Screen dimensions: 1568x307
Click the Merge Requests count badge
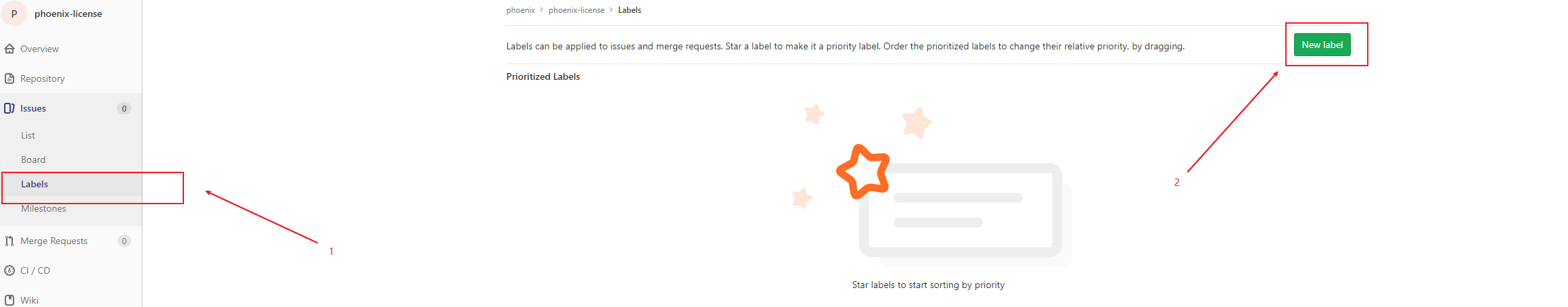(x=124, y=241)
